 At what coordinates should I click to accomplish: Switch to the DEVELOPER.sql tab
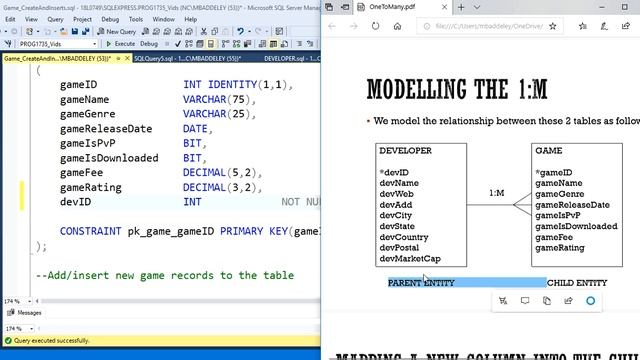(x=291, y=59)
